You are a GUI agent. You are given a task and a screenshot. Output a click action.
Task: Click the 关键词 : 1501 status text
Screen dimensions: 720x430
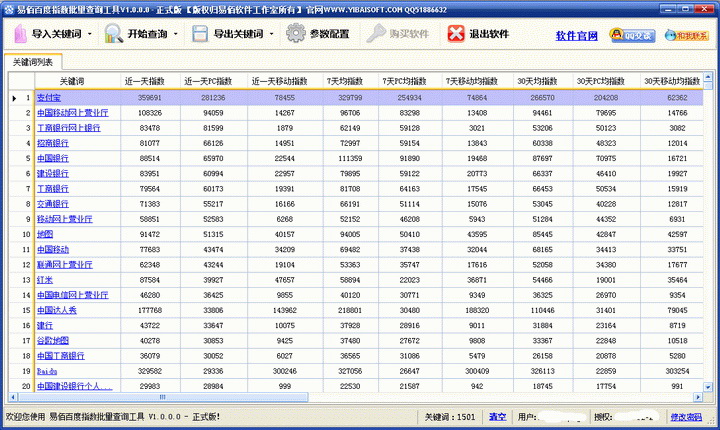tap(450, 417)
